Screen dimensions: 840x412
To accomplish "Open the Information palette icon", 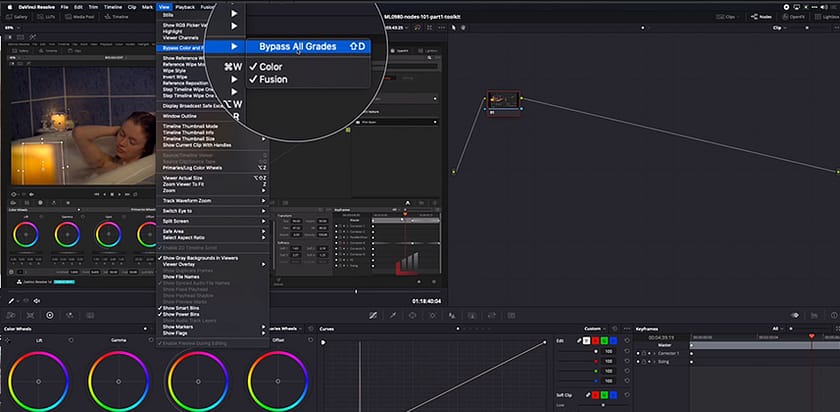I will 834,316.
